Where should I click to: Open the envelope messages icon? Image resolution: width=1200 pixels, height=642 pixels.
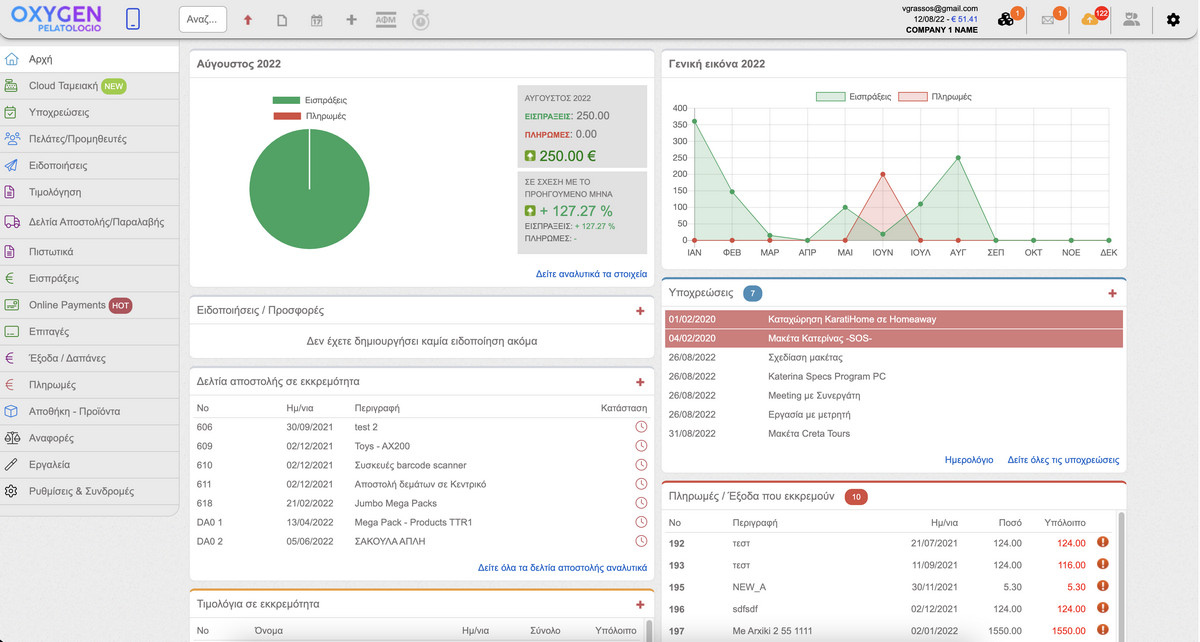coord(1048,19)
